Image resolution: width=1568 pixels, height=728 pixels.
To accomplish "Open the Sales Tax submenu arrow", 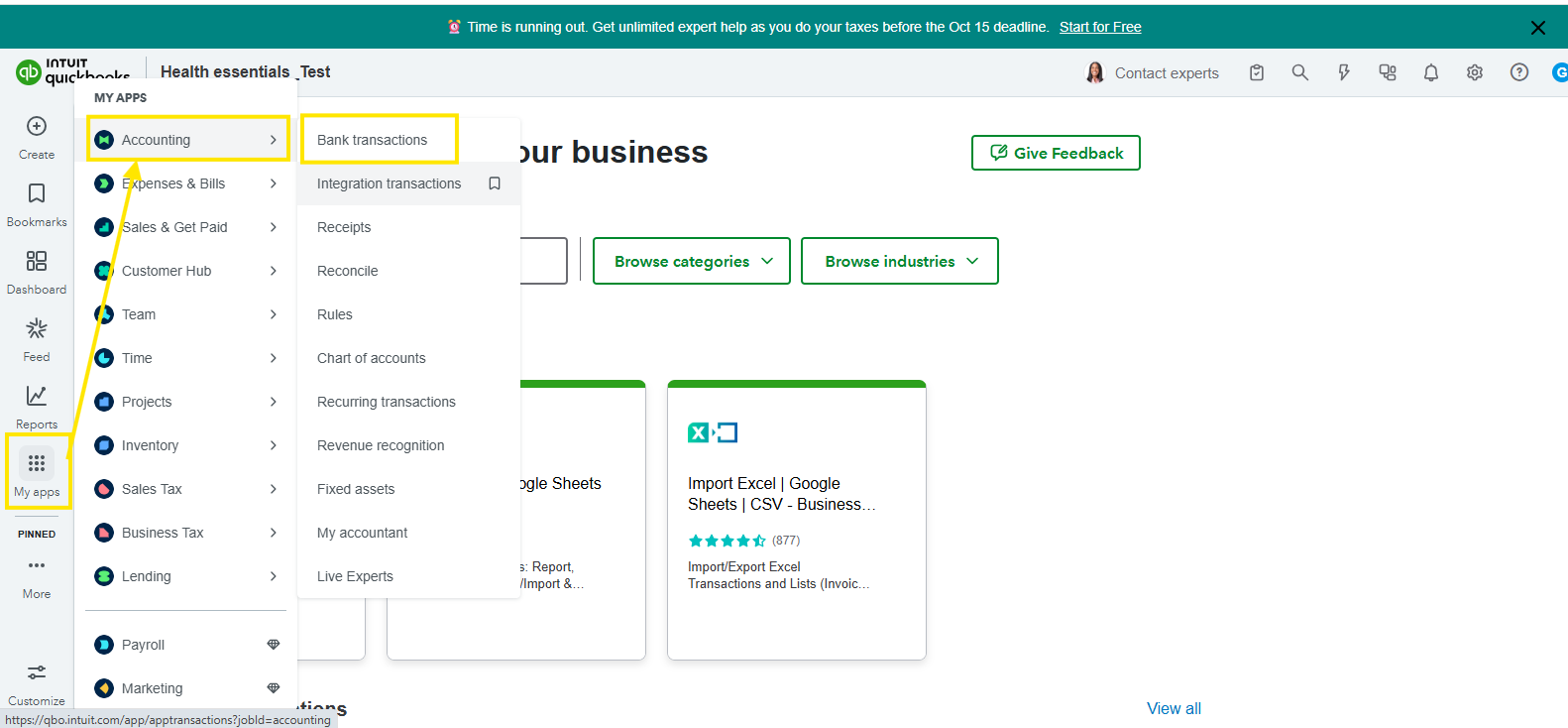I will click(274, 489).
